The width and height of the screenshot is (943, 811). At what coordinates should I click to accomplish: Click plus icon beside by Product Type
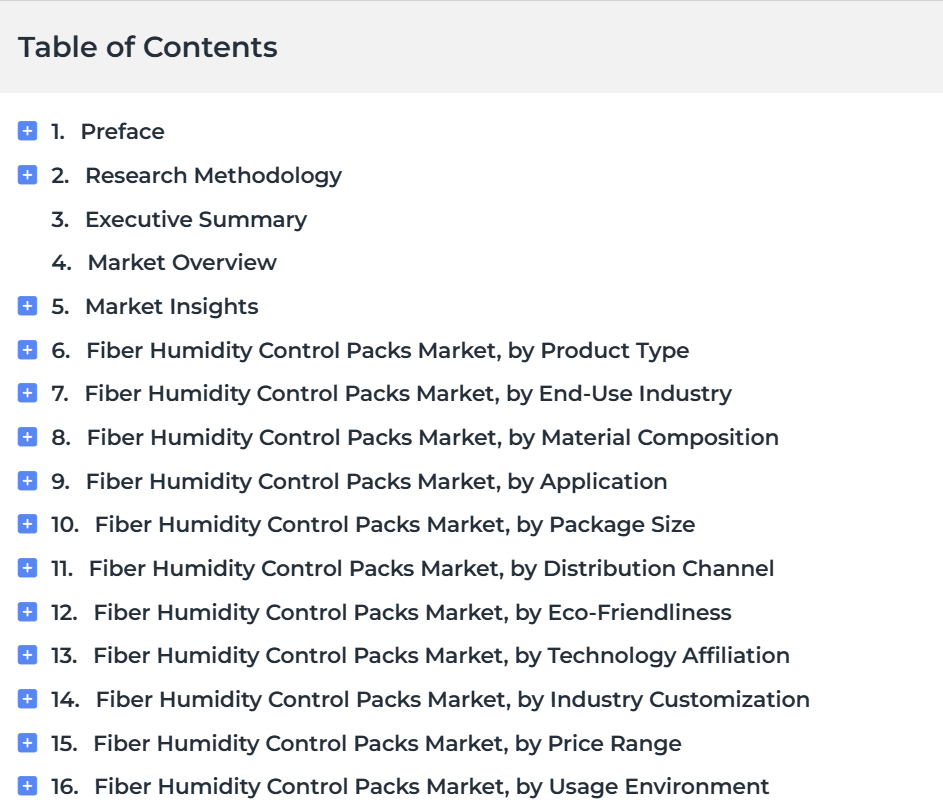(27, 349)
